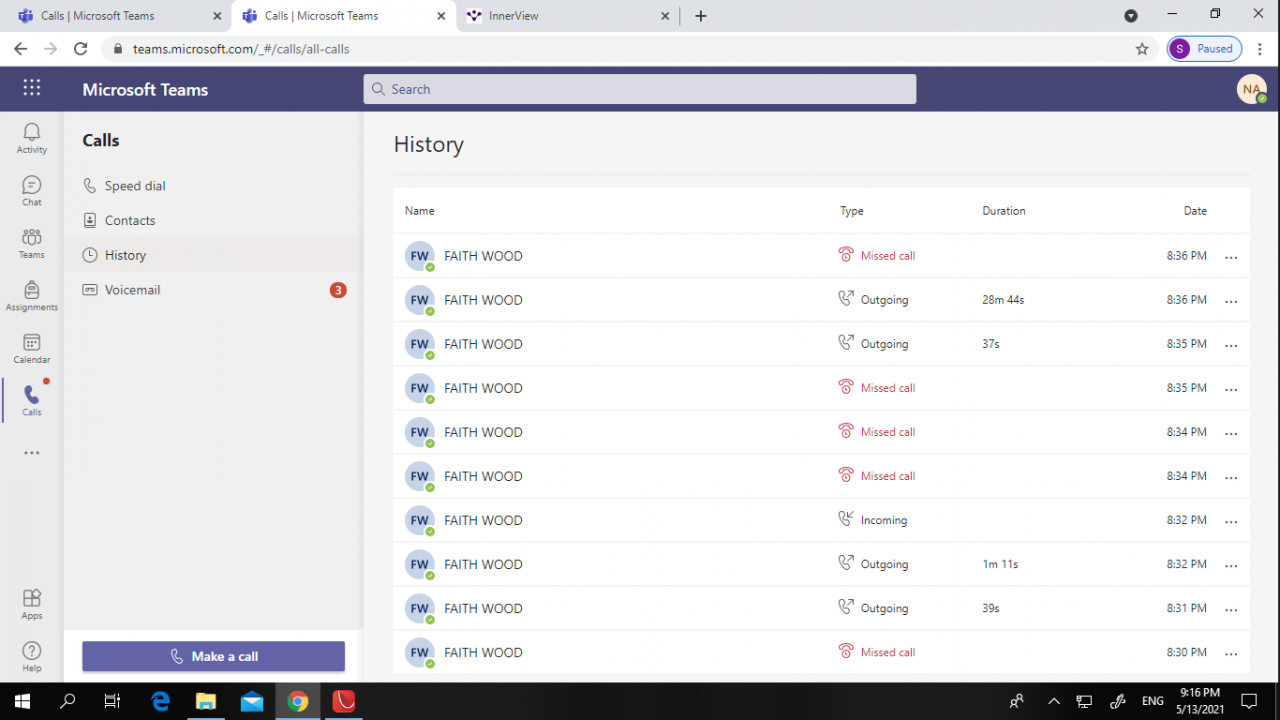The height and width of the screenshot is (720, 1280).
Task: Select the Calls icon in sidebar
Action: coord(32,400)
